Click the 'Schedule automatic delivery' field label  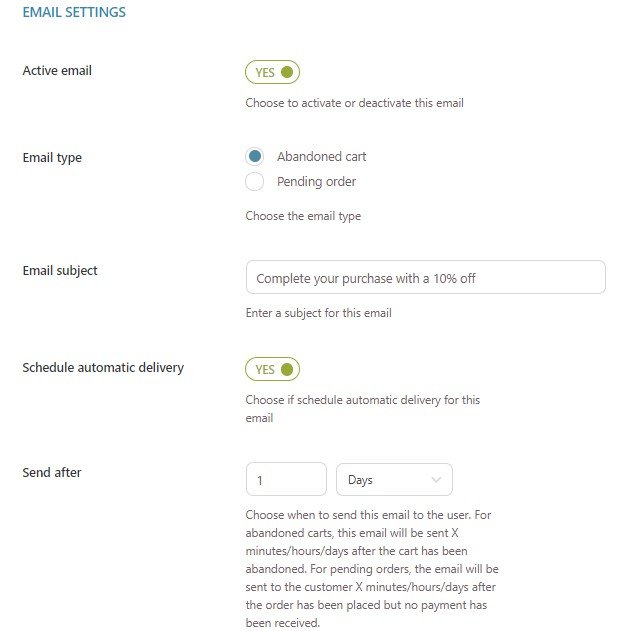[103, 367]
